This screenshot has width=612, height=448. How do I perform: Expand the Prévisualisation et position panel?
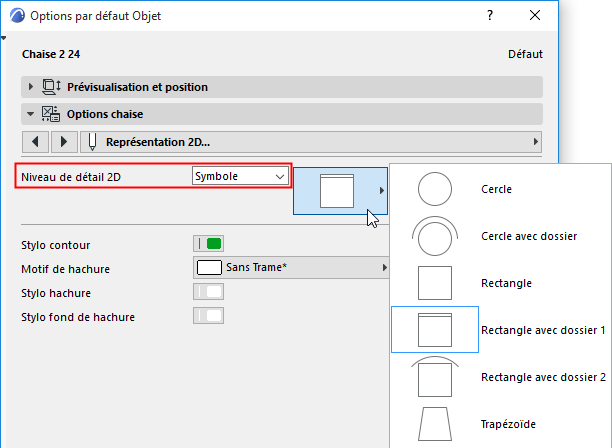[32, 87]
